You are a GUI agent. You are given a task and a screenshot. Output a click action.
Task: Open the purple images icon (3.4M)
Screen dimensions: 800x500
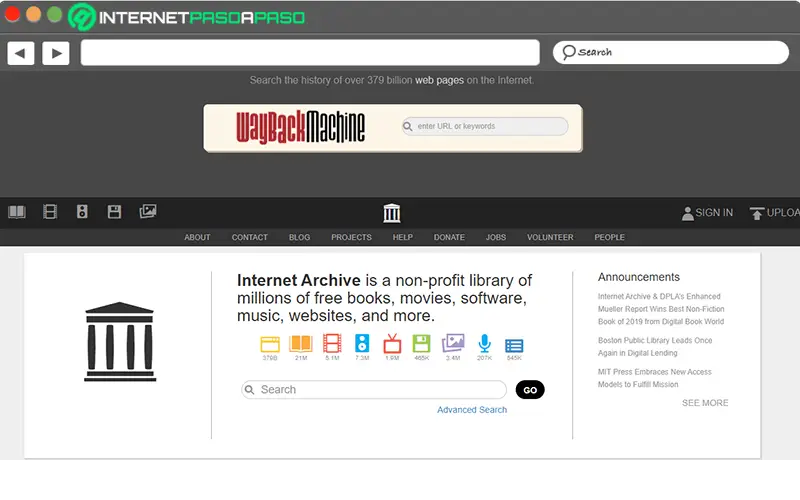click(x=453, y=343)
